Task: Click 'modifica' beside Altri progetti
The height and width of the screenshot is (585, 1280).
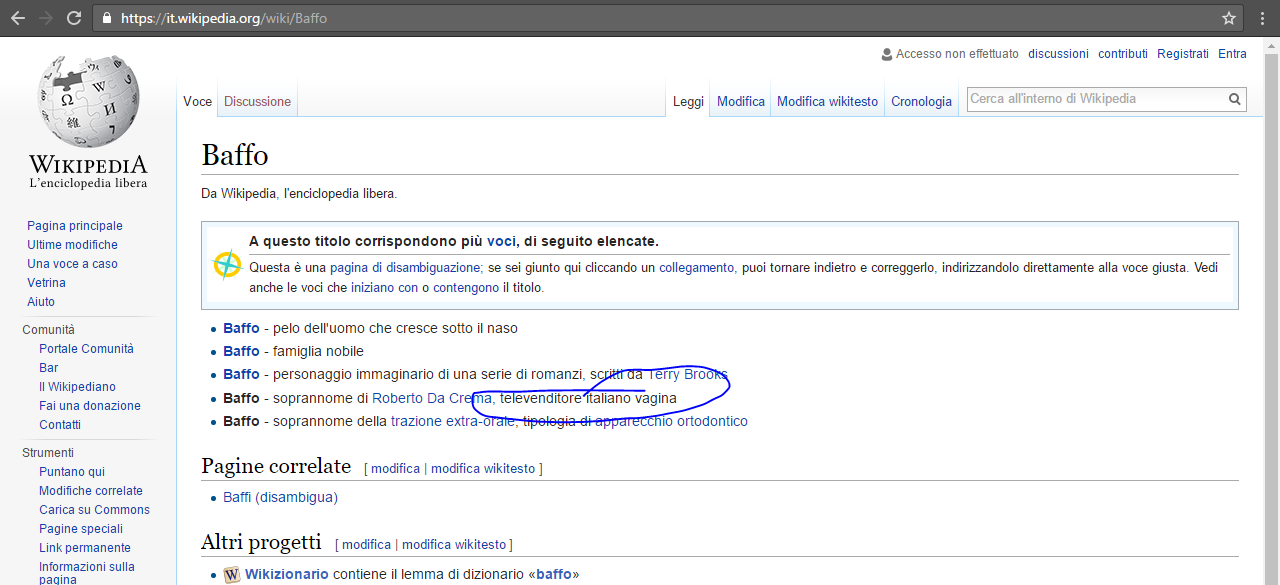Action: pyautogui.click(x=367, y=545)
